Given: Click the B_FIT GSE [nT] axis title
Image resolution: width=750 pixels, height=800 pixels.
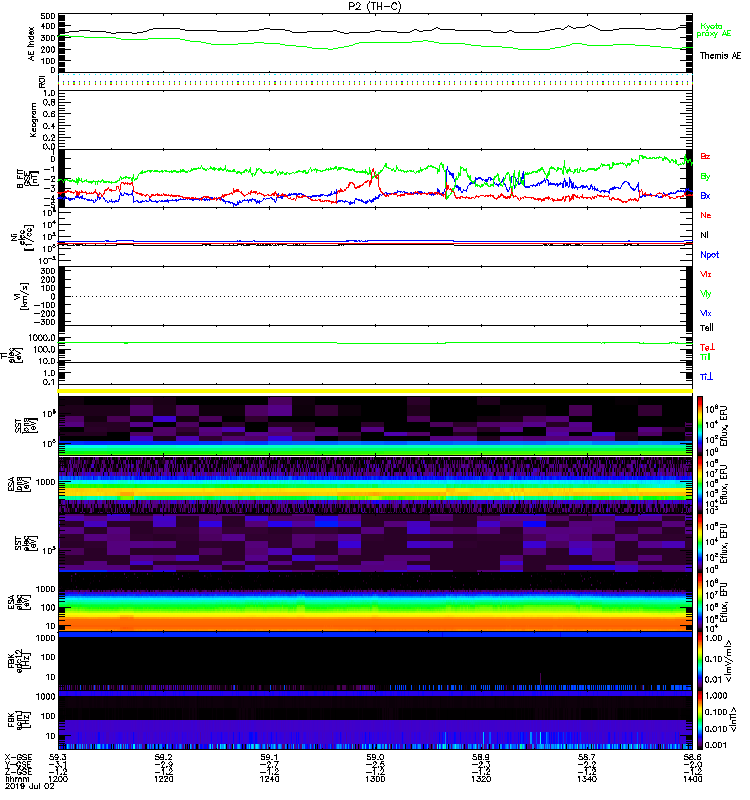Looking at the screenshot, I should click(x=28, y=179).
